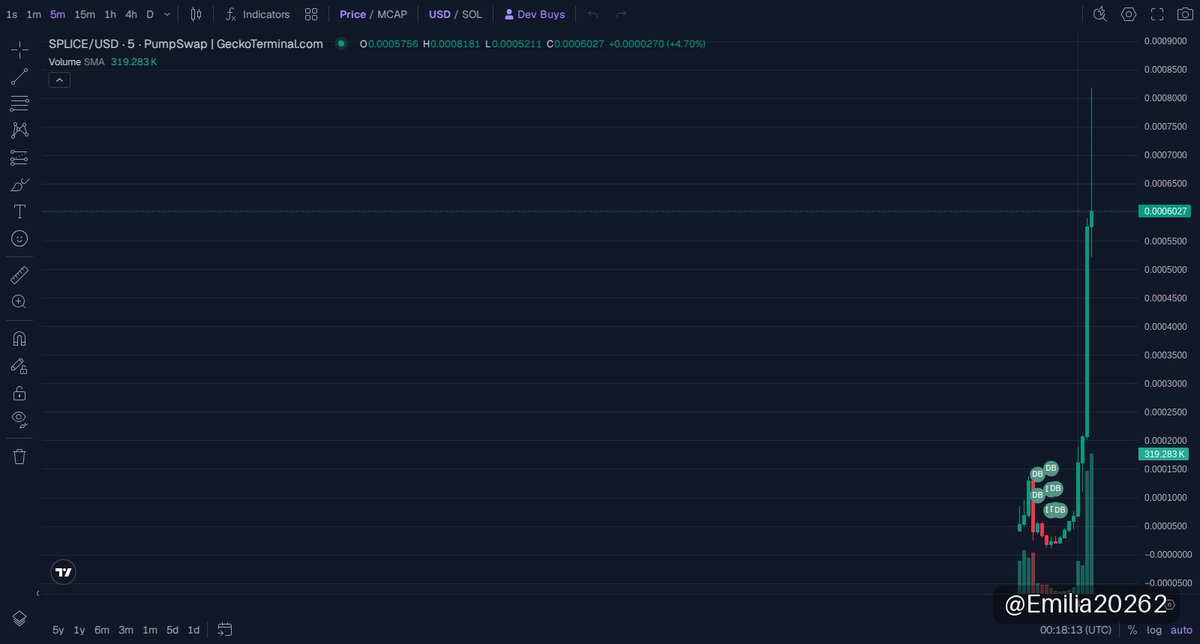Image resolution: width=1200 pixels, height=644 pixels.
Task: Collapse the left toolbar with small arrow
Action: 39,593
